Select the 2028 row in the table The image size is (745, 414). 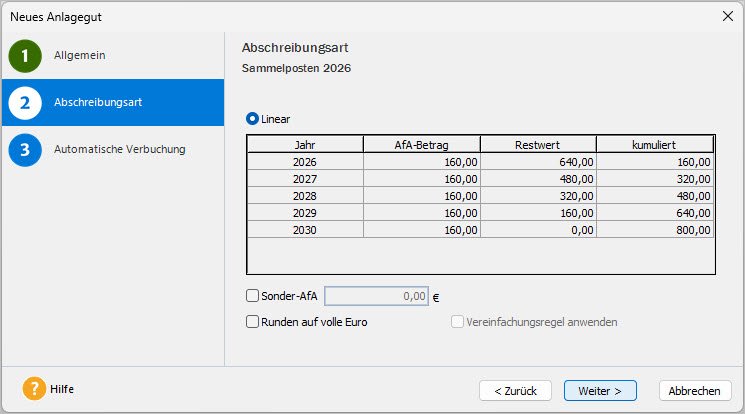(304, 195)
